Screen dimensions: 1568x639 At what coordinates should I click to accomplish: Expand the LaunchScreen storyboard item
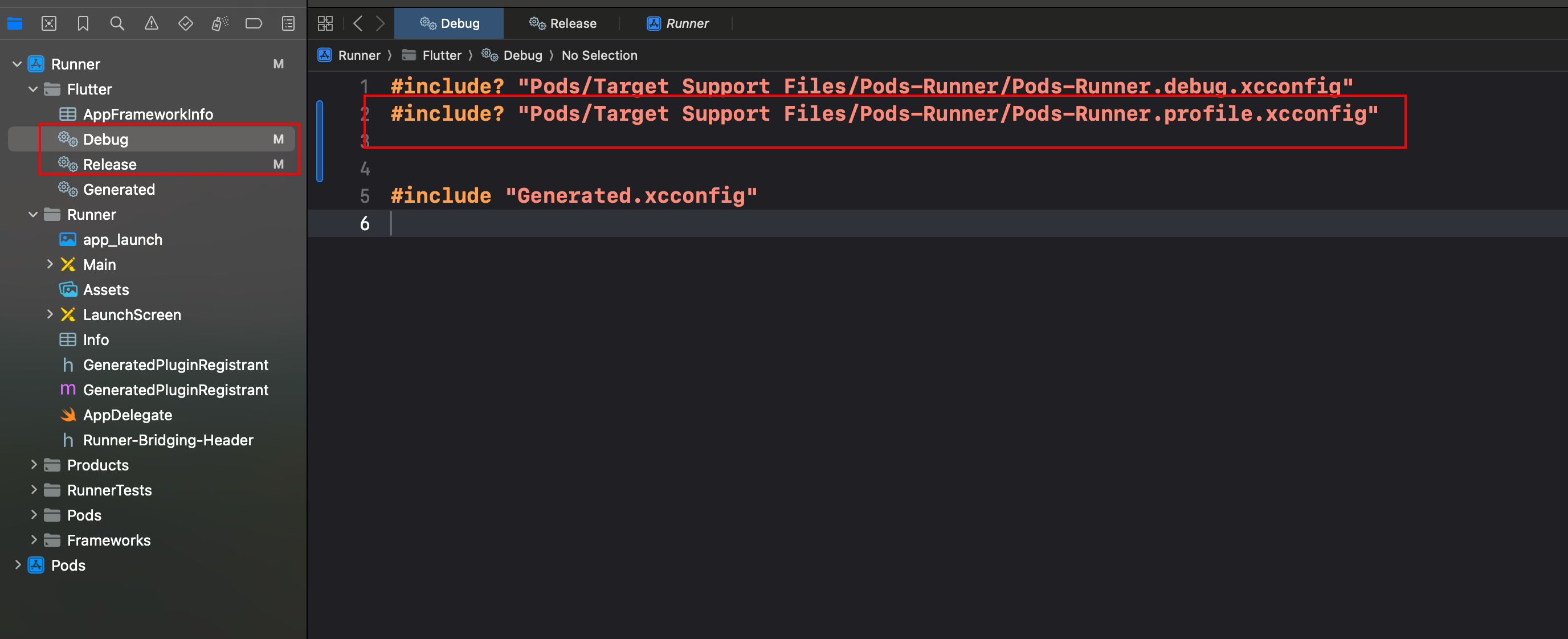50,314
